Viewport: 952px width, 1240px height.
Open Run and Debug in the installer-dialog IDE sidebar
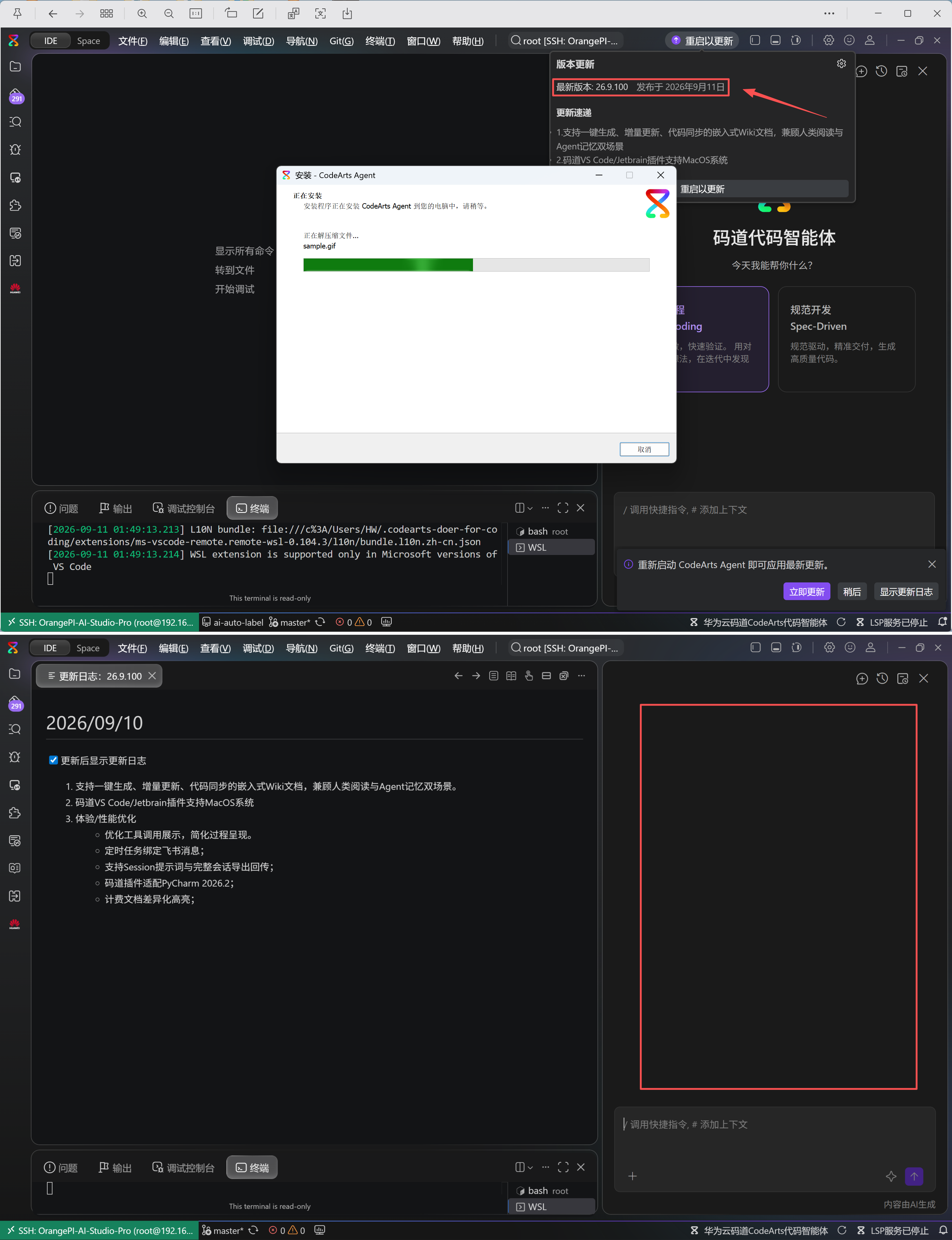pyautogui.click(x=15, y=150)
